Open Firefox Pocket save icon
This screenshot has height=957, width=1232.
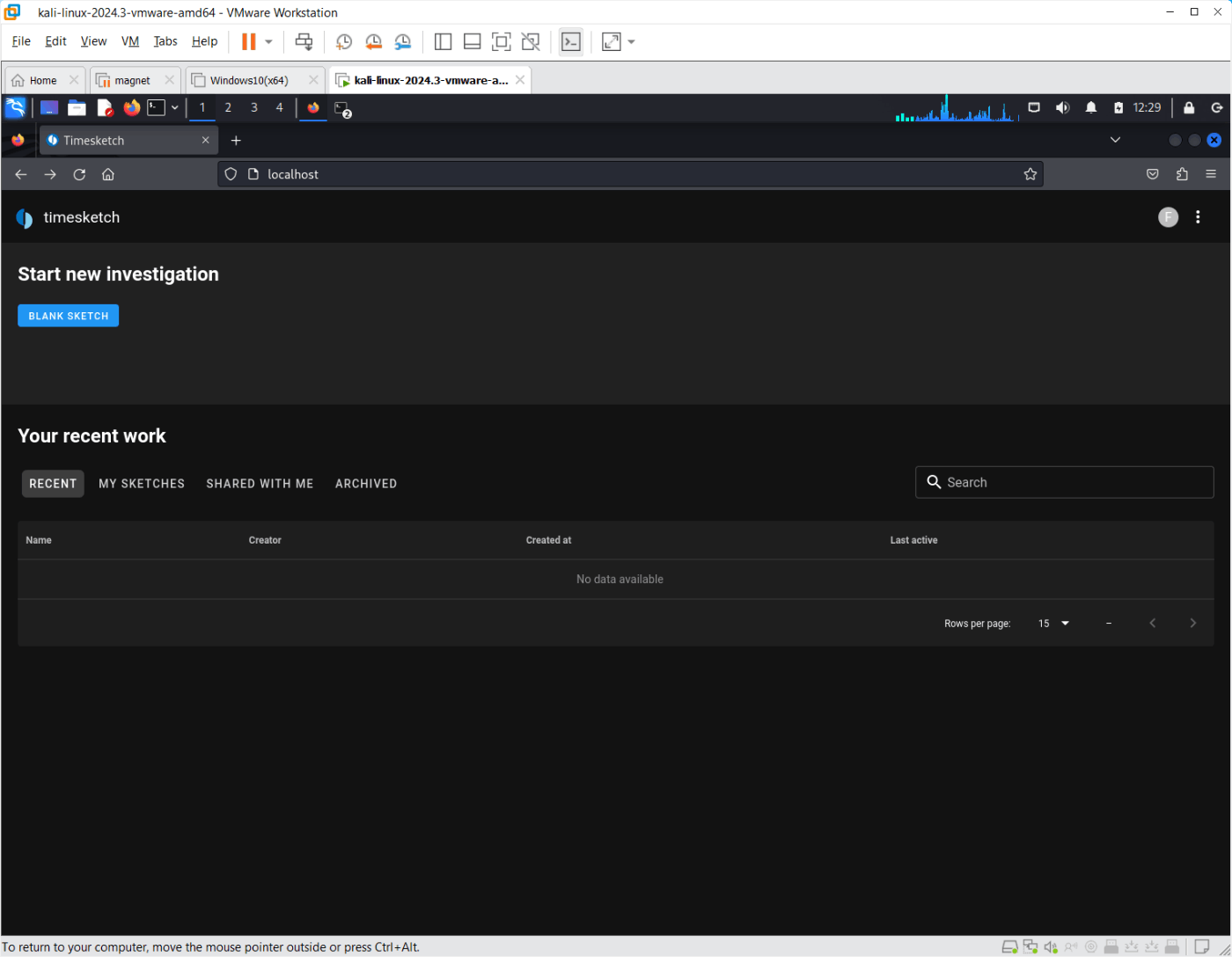tap(1153, 174)
